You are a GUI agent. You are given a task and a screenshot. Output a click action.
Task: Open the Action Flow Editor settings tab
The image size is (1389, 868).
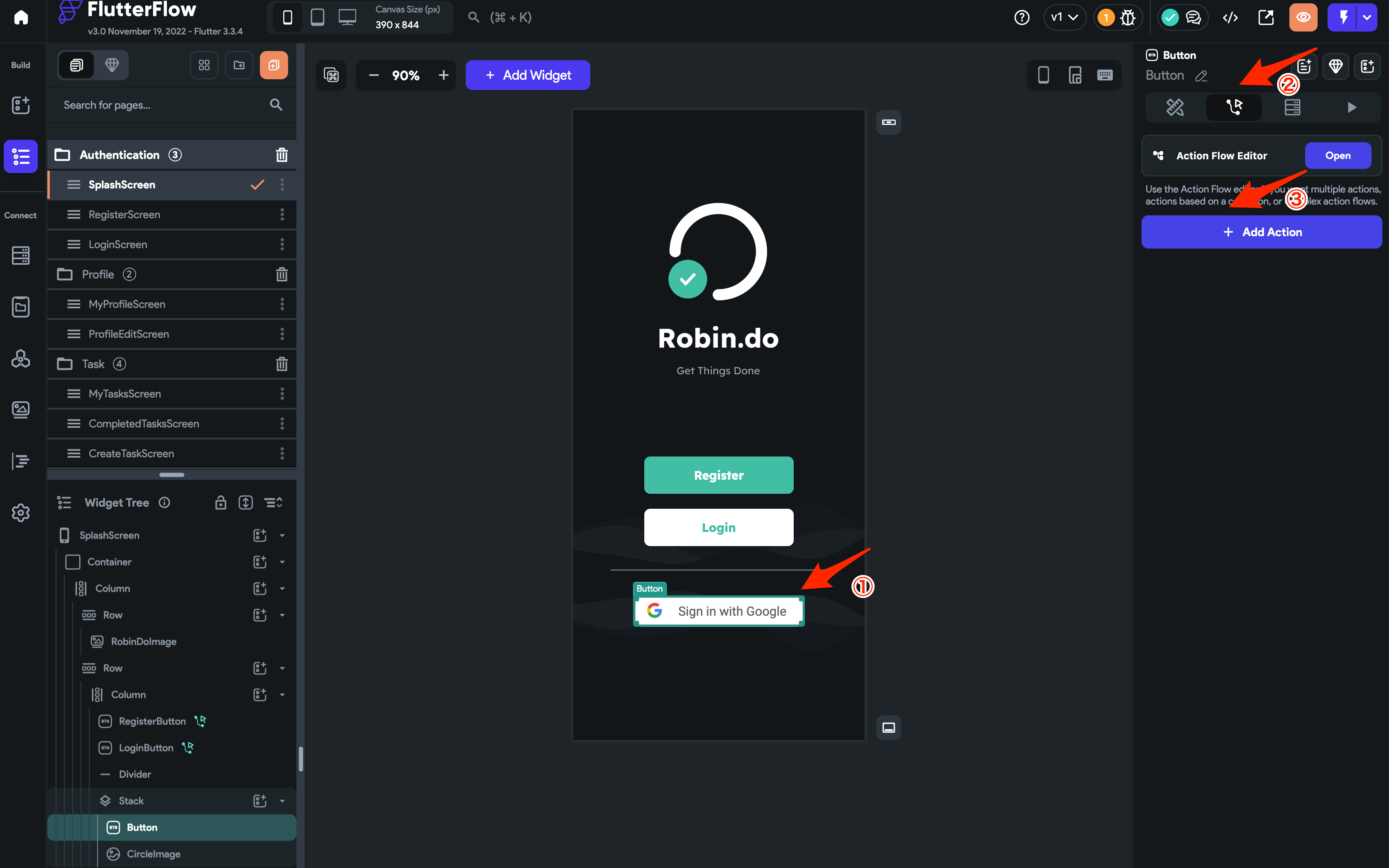pyautogui.click(x=1235, y=107)
